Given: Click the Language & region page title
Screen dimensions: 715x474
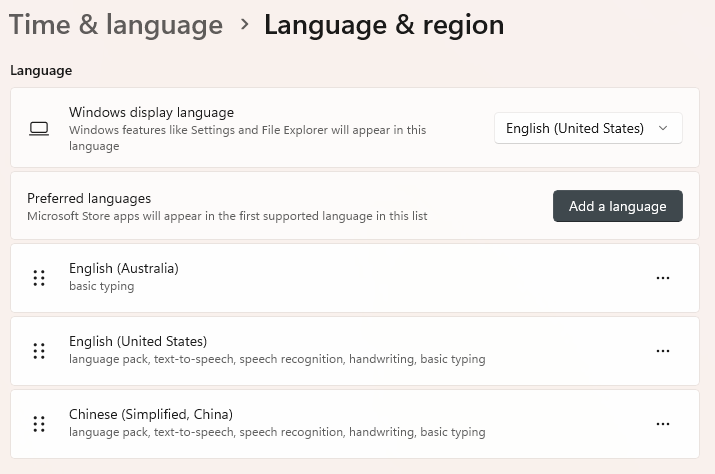Looking at the screenshot, I should [x=384, y=25].
